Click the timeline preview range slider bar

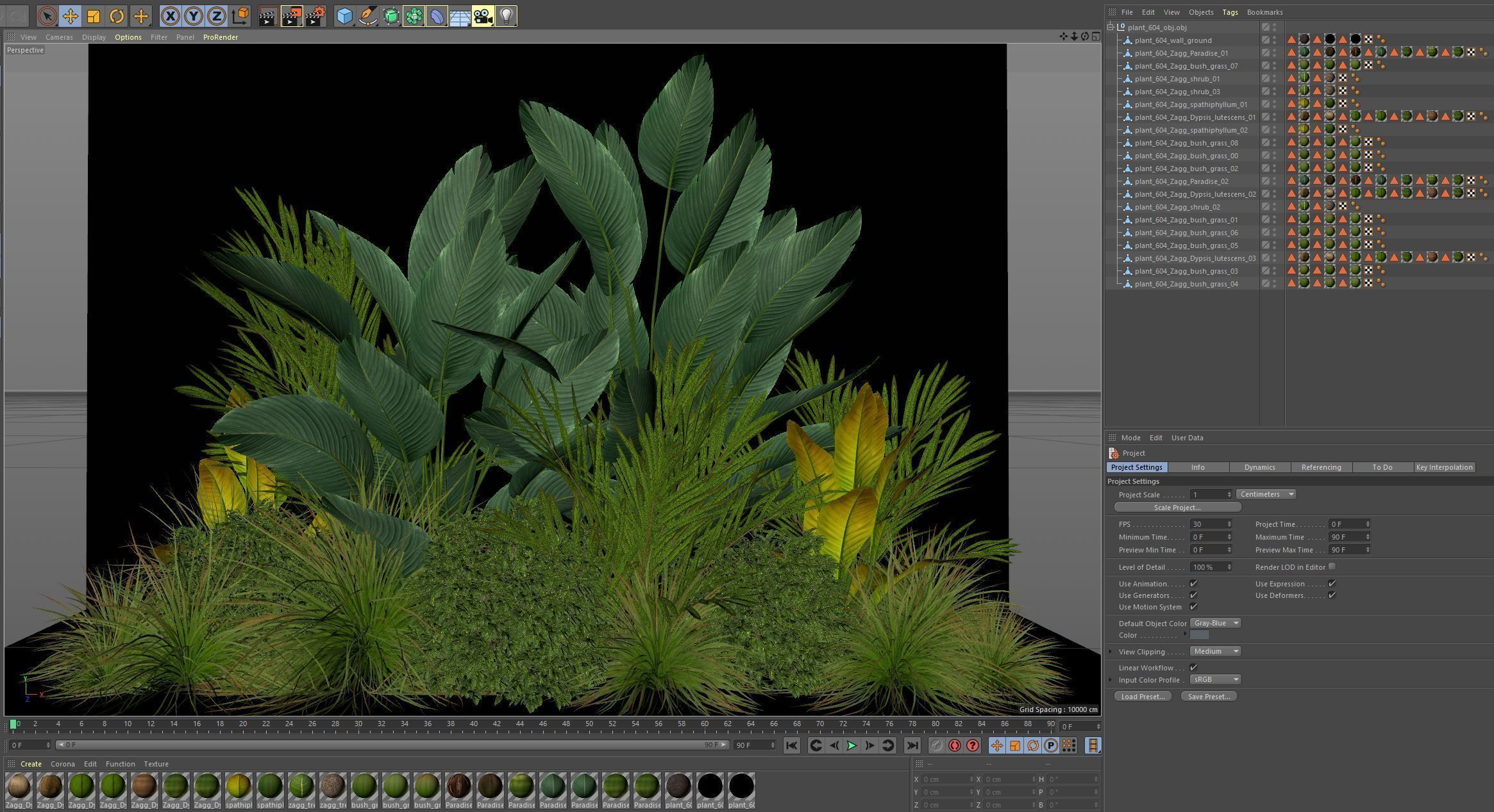tap(392, 745)
